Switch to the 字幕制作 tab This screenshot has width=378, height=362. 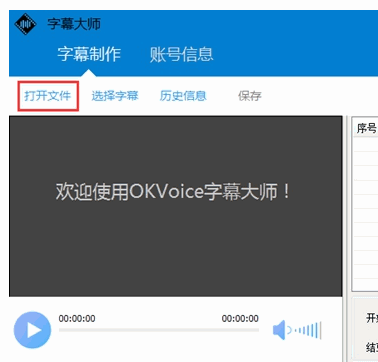click(x=89, y=54)
